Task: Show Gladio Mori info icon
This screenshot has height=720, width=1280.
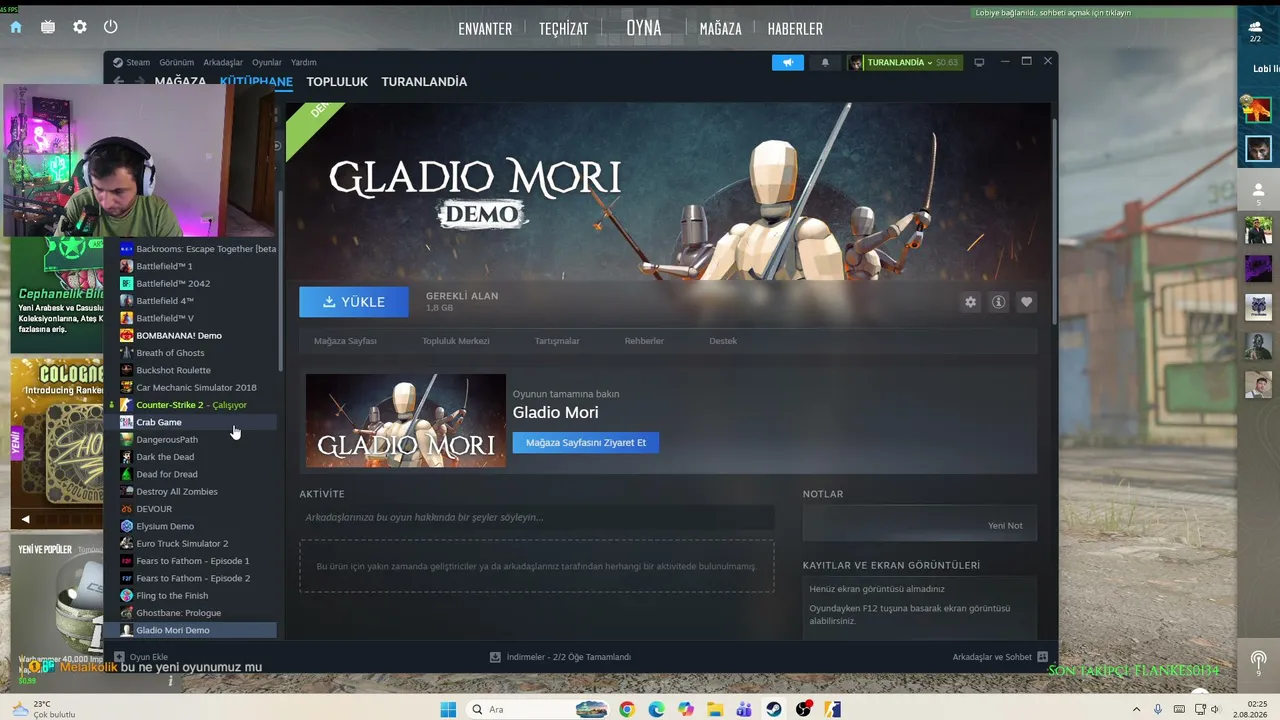Action: click(x=998, y=302)
